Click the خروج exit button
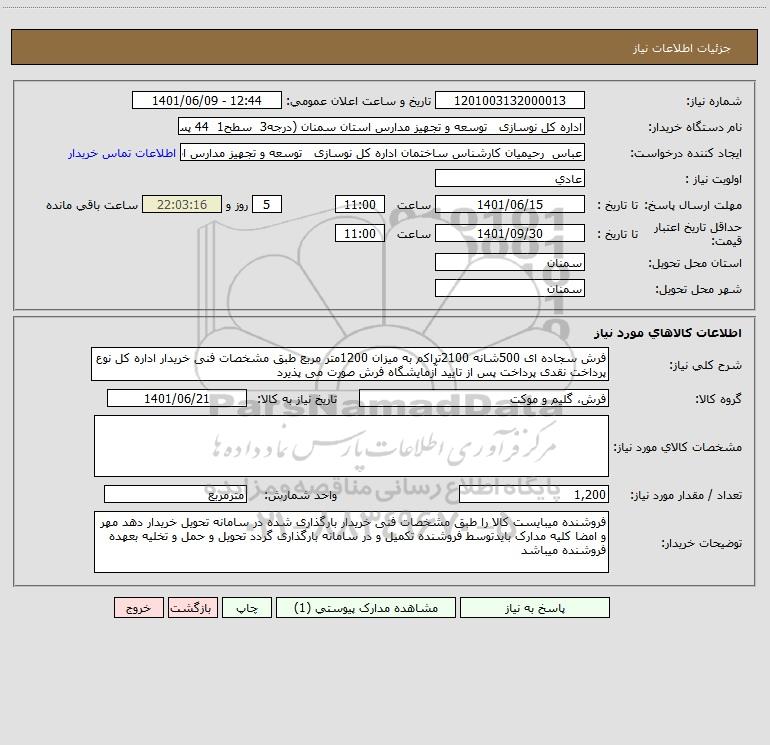This screenshot has height=745, width=770. click(138, 608)
